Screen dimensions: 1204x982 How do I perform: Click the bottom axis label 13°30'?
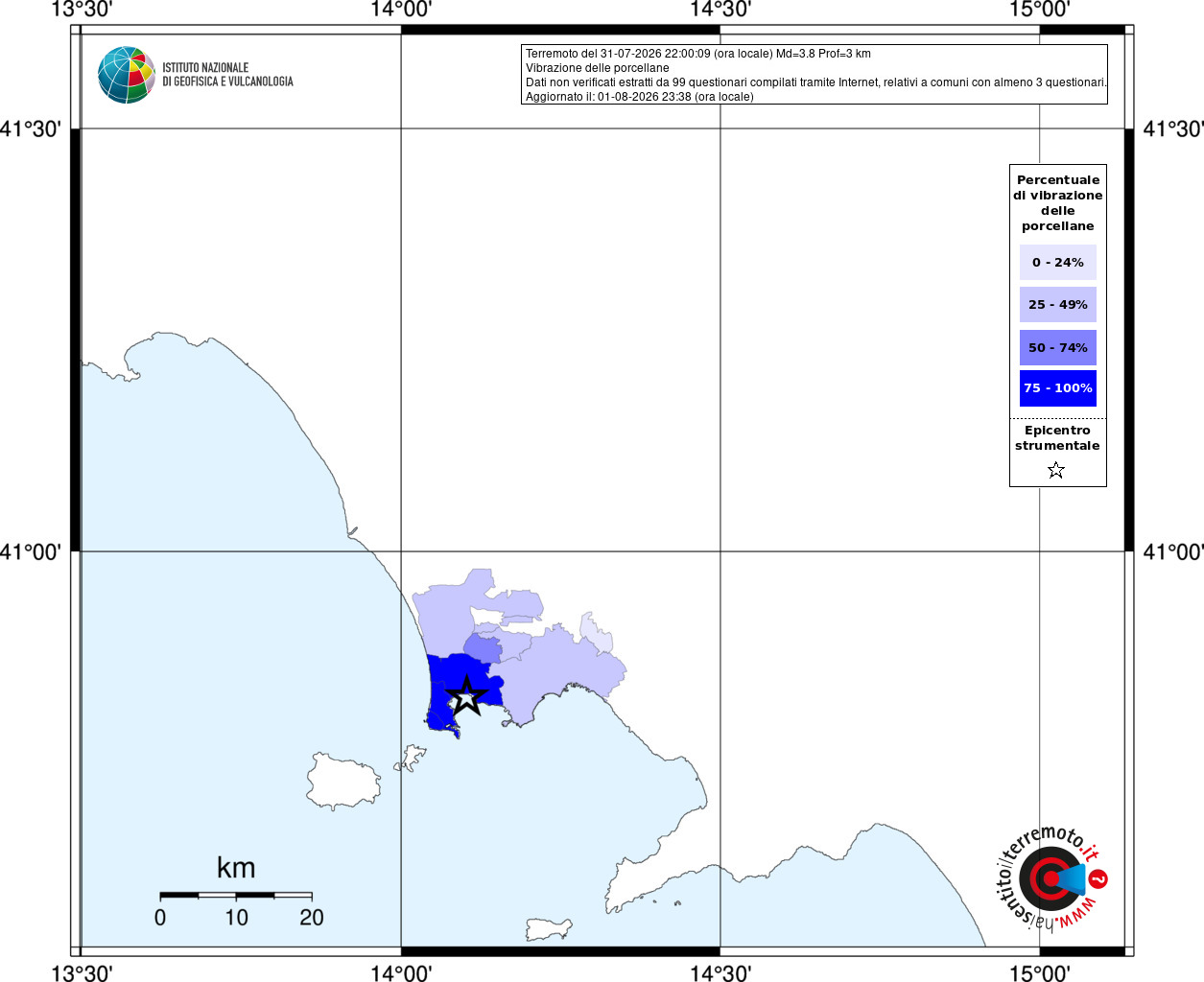(x=82, y=972)
